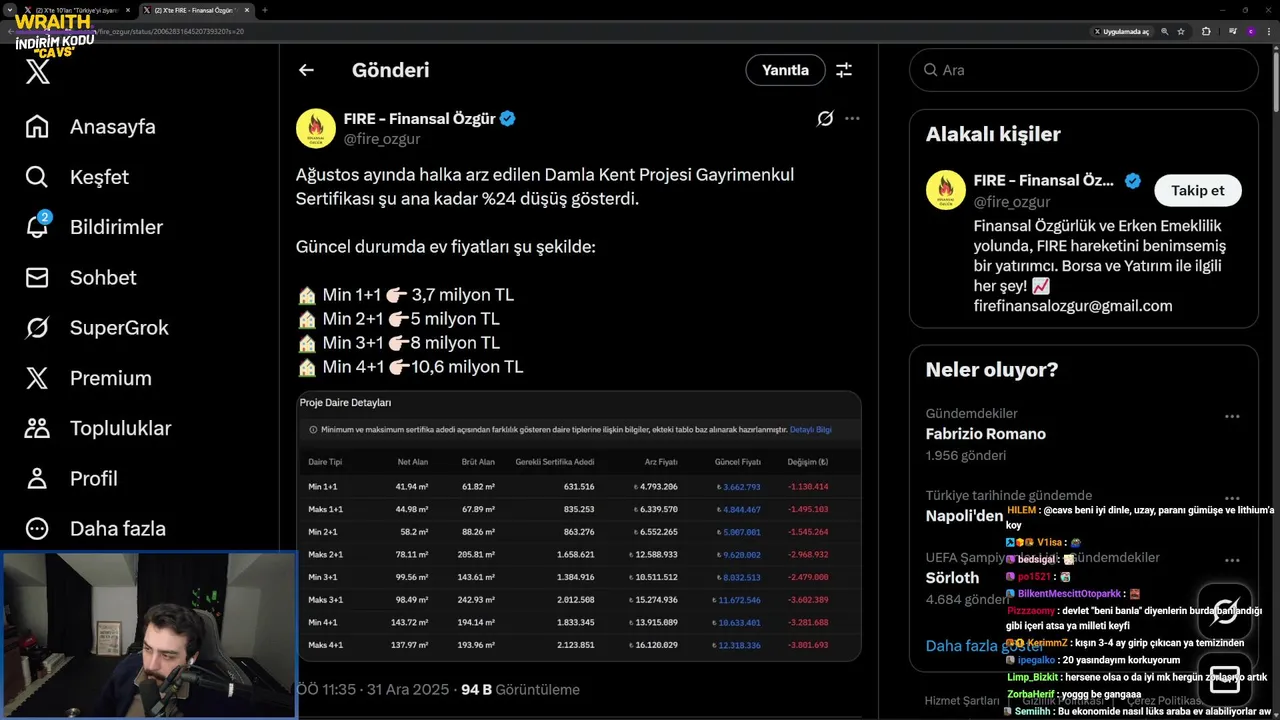Image resolution: width=1280 pixels, height=720 pixels.
Task: Go back with the Gönderi arrow
Action: pyautogui.click(x=306, y=70)
